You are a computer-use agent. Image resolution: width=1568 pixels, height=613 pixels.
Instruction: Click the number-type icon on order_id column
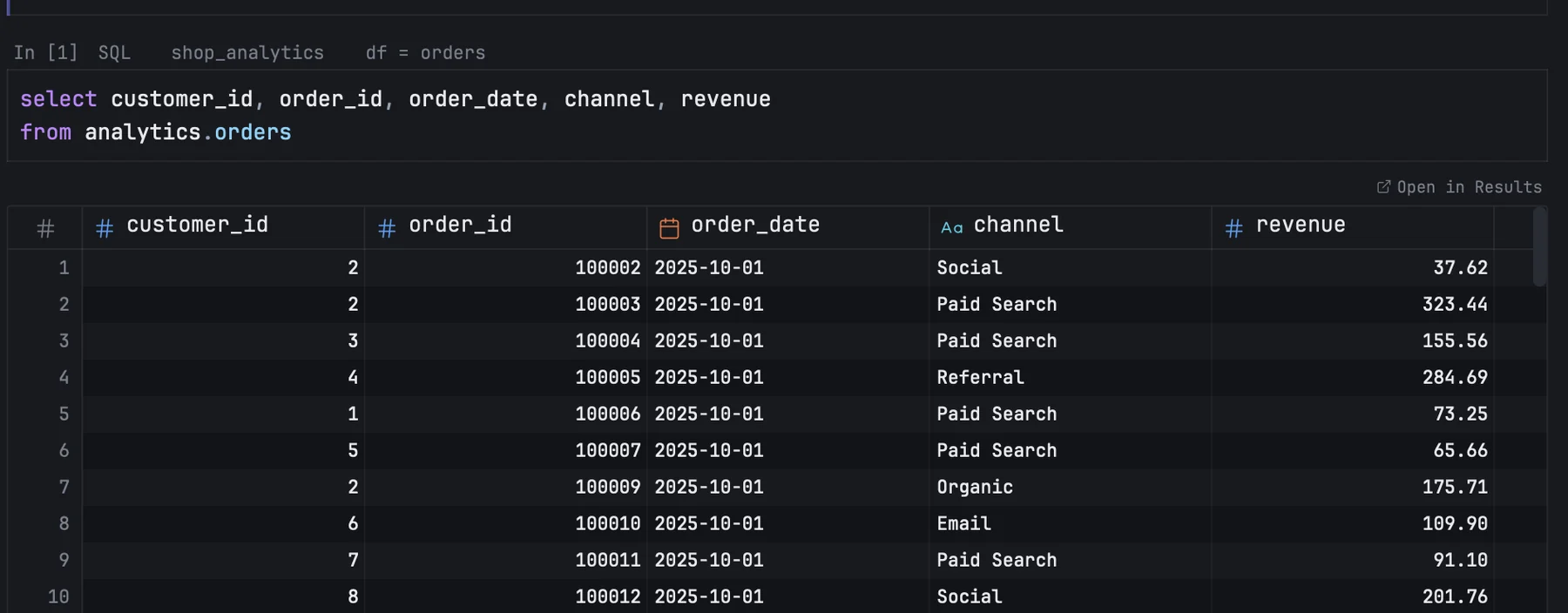pos(387,228)
